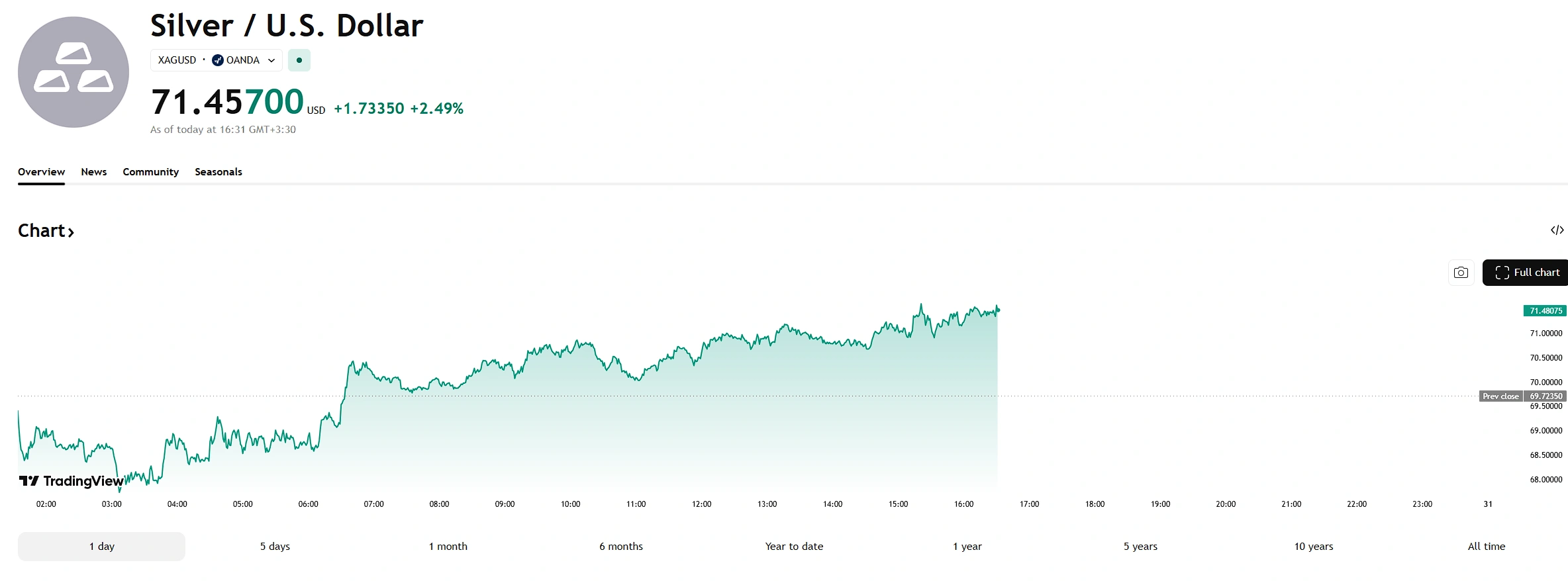This screenshot has height=581, width=1568.
Task: Click the green market status dot
Action: (x=299, y=60)
